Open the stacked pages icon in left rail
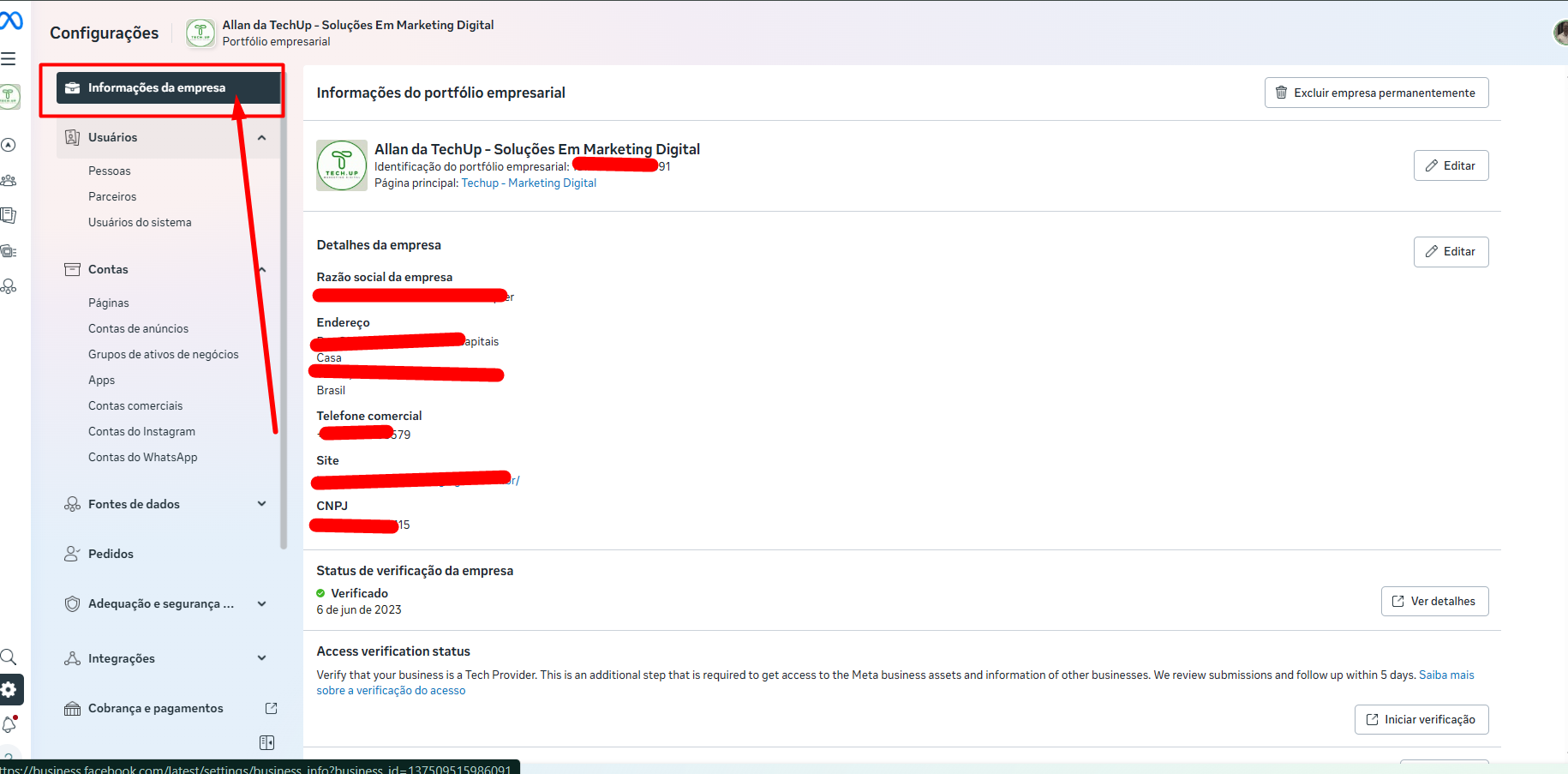 9,215
